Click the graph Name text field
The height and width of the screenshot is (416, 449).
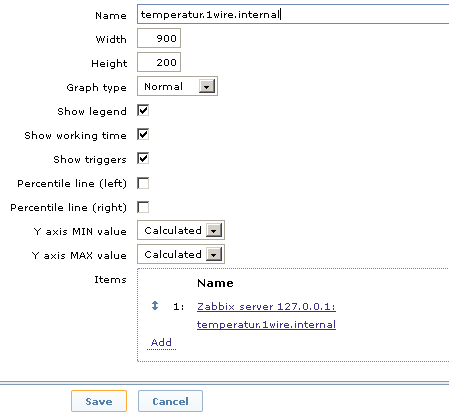[x=293, y=14]
